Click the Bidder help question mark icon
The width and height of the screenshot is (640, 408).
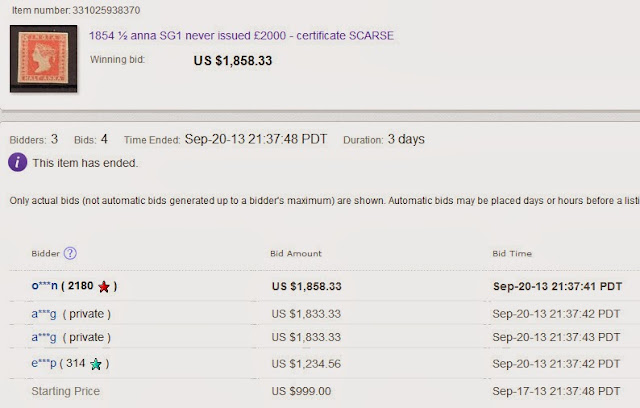[x=71, y=254]
